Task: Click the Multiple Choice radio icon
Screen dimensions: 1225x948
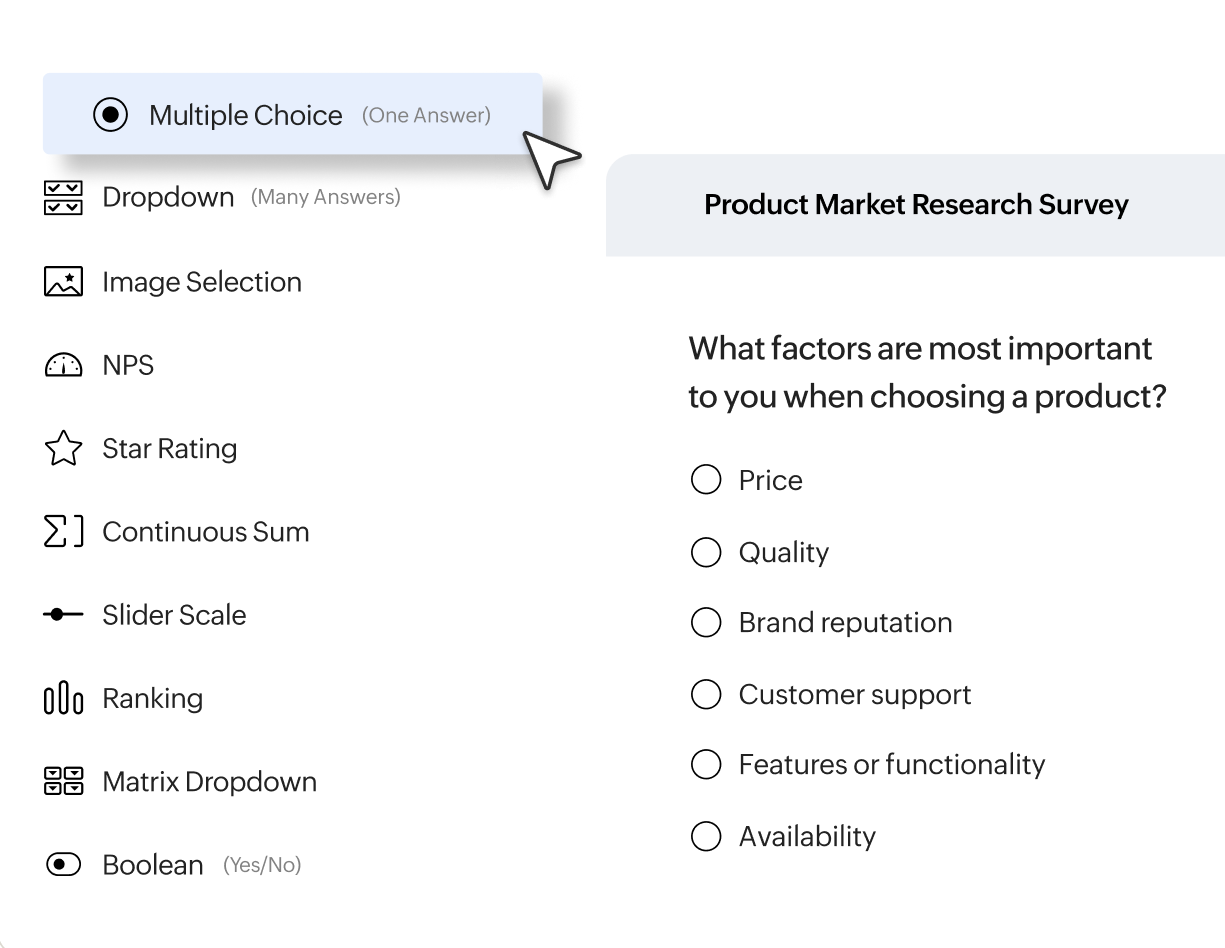Action: pyautogui.click(x=110, y=115)
